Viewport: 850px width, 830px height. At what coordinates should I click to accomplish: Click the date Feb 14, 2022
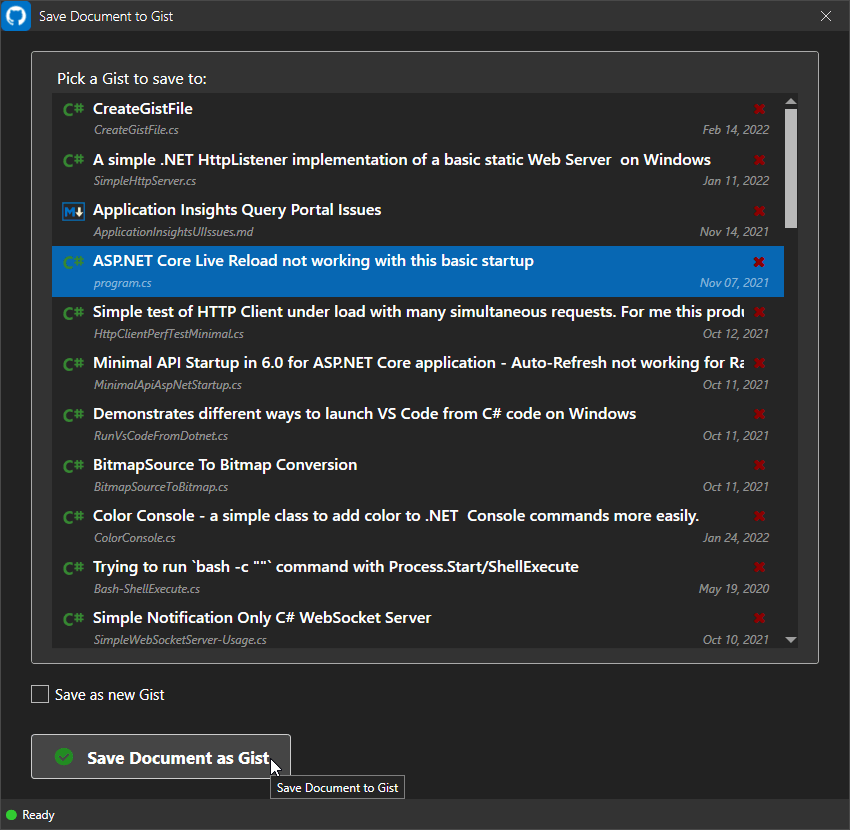click(736, 130)
